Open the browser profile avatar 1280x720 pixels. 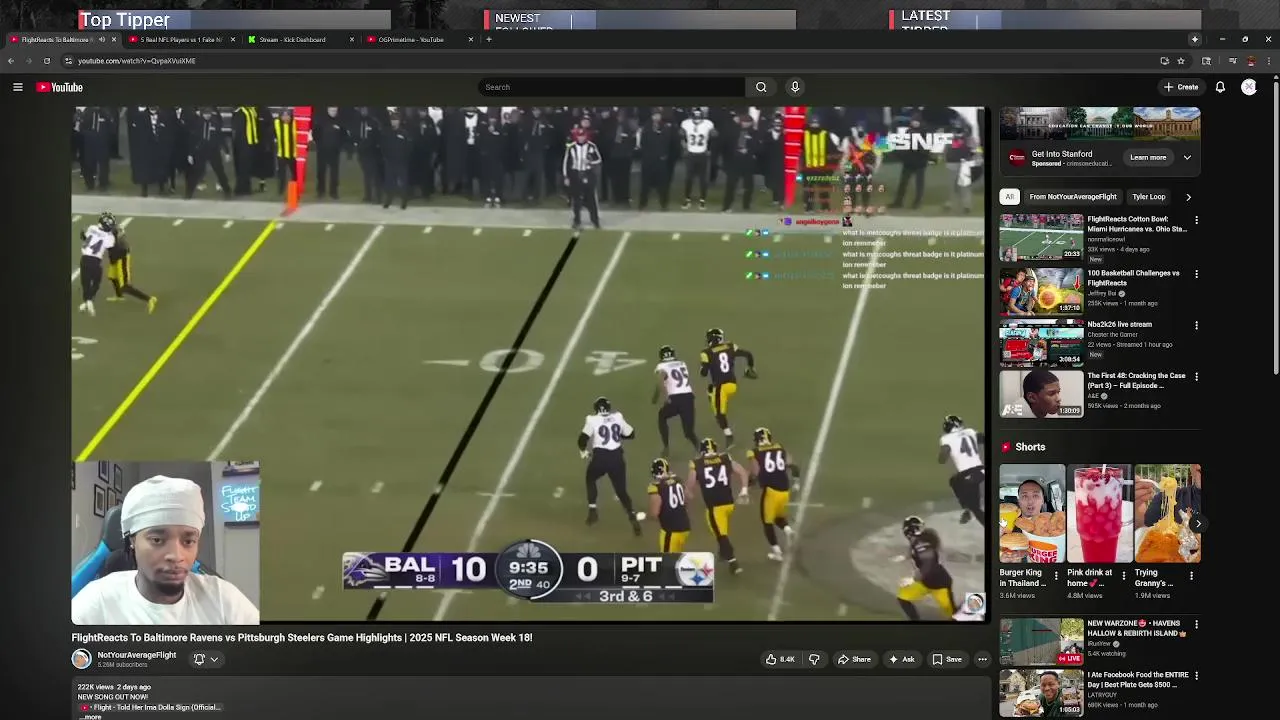[1250, 61]
